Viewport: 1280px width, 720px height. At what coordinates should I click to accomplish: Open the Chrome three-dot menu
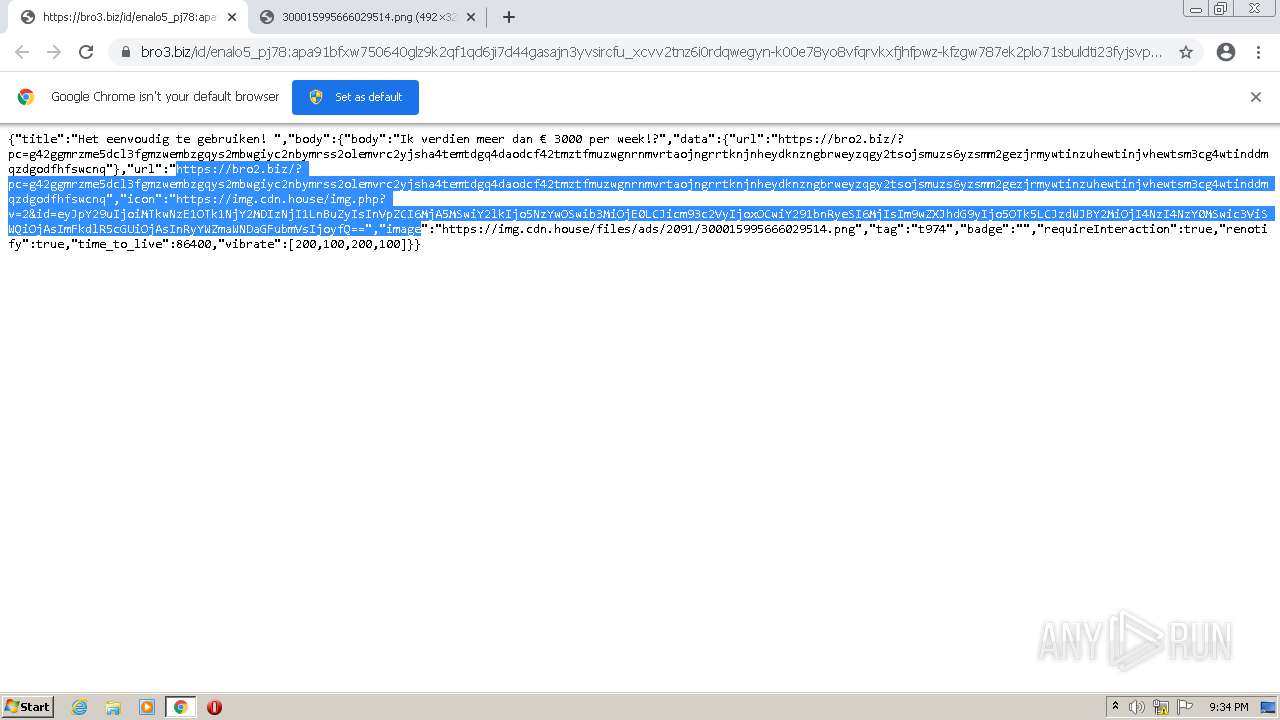(1260, 52)
